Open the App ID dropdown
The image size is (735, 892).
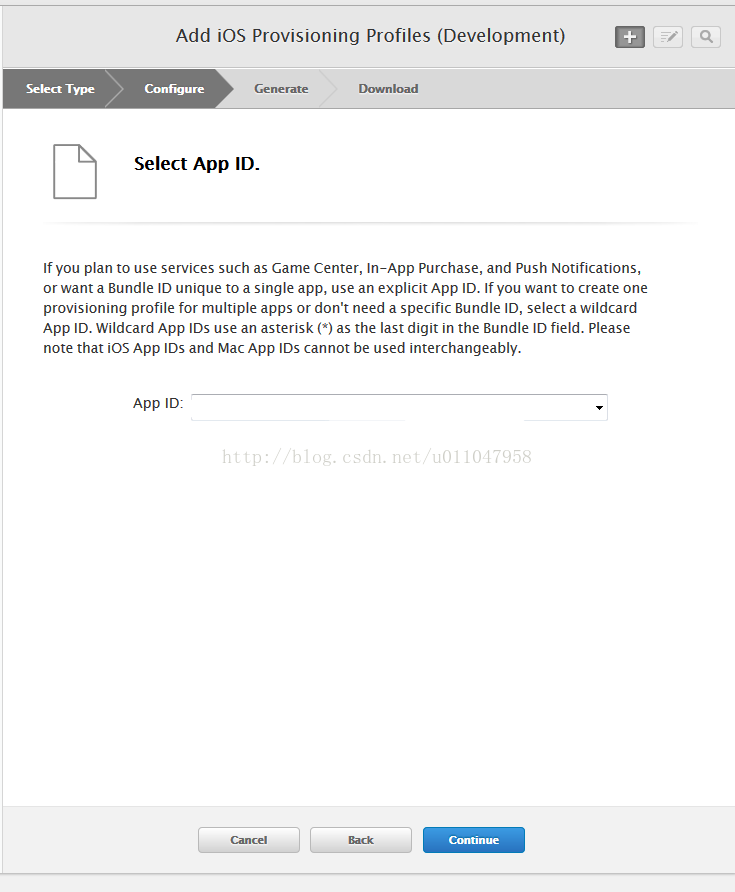coord(399,407)
